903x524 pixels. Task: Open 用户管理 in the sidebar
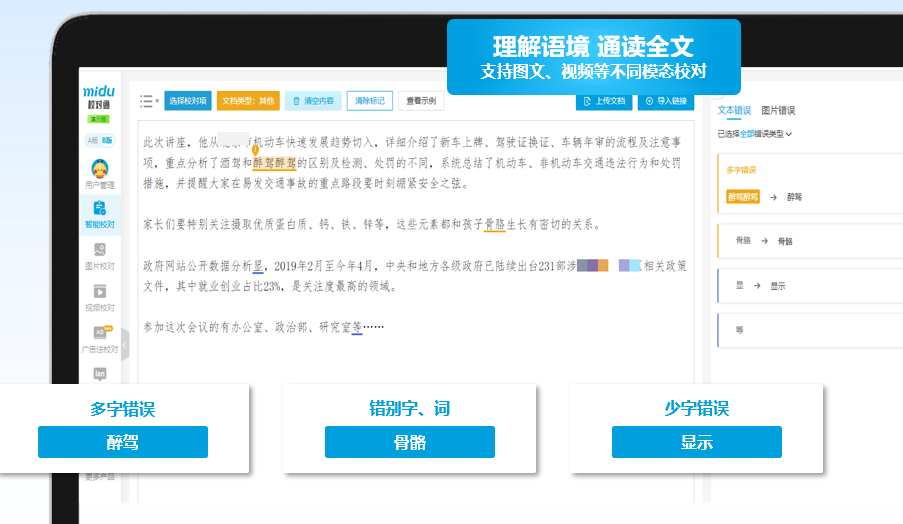coord(99,174)
